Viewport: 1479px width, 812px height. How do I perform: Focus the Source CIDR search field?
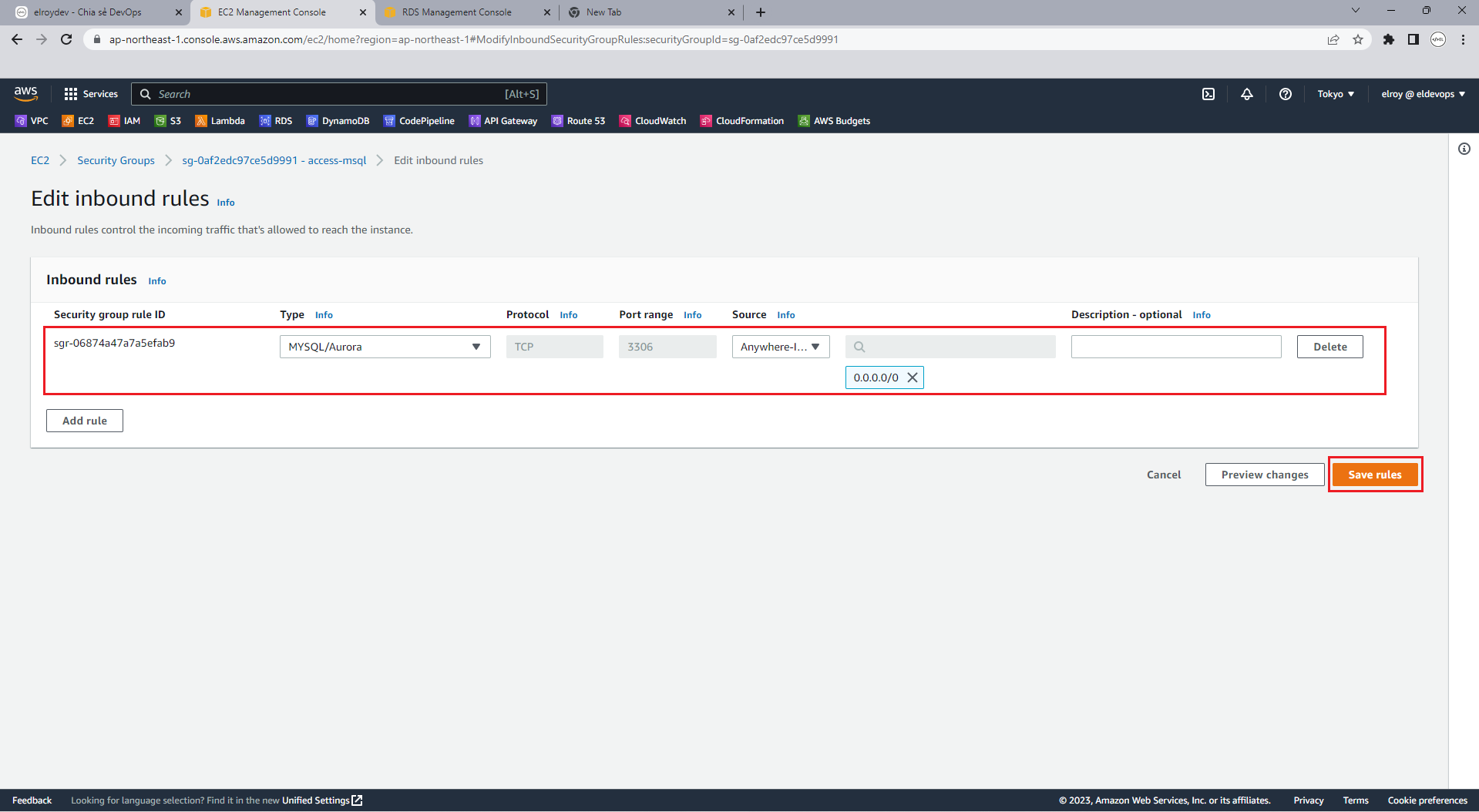pyautogui.click(x=950, y=347)
